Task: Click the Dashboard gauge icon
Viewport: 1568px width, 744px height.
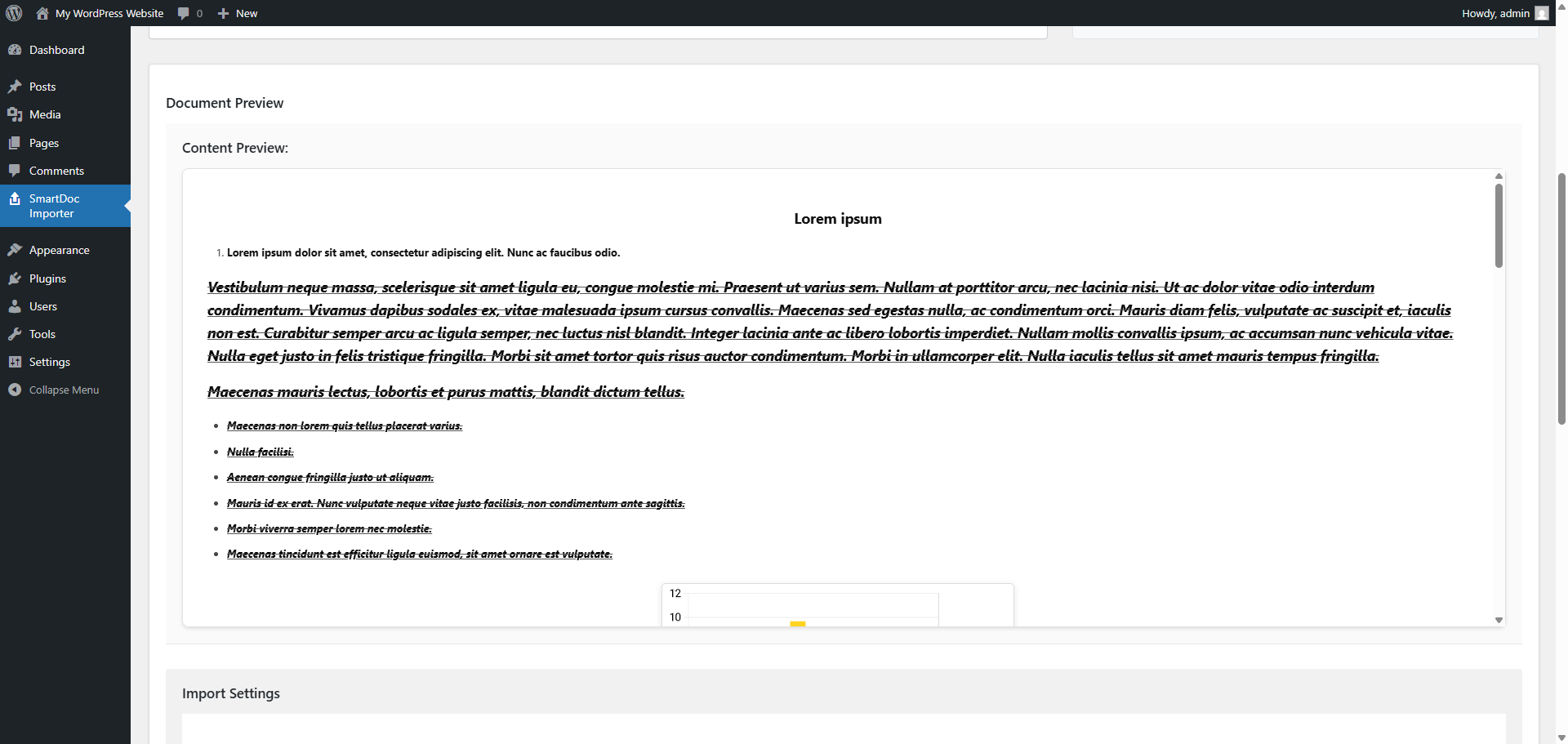Action: (15, 50)
